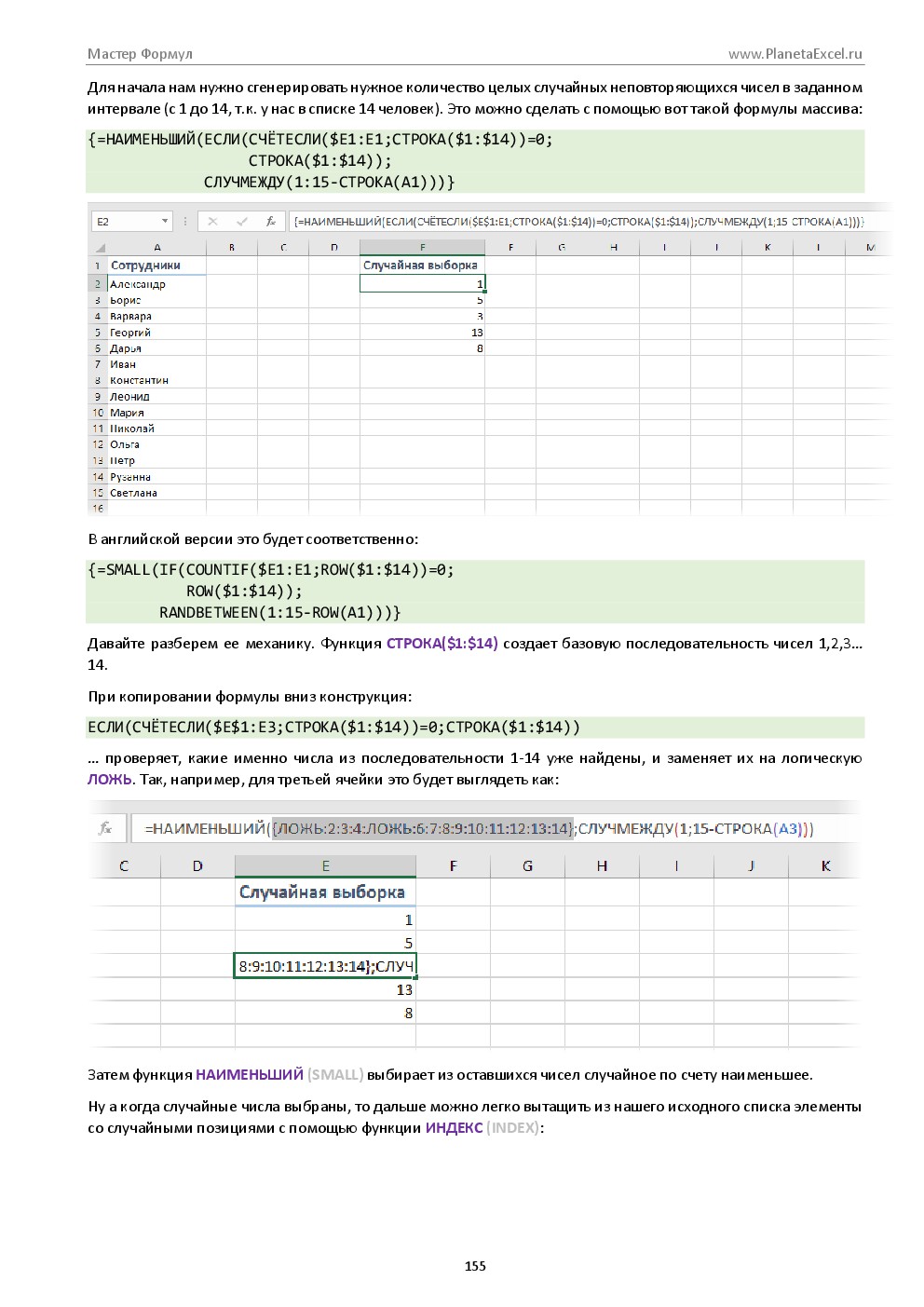Click the Enter checkmark icon in formula bar
This screenshot has height=1307, width=924.
pos(242,222)
